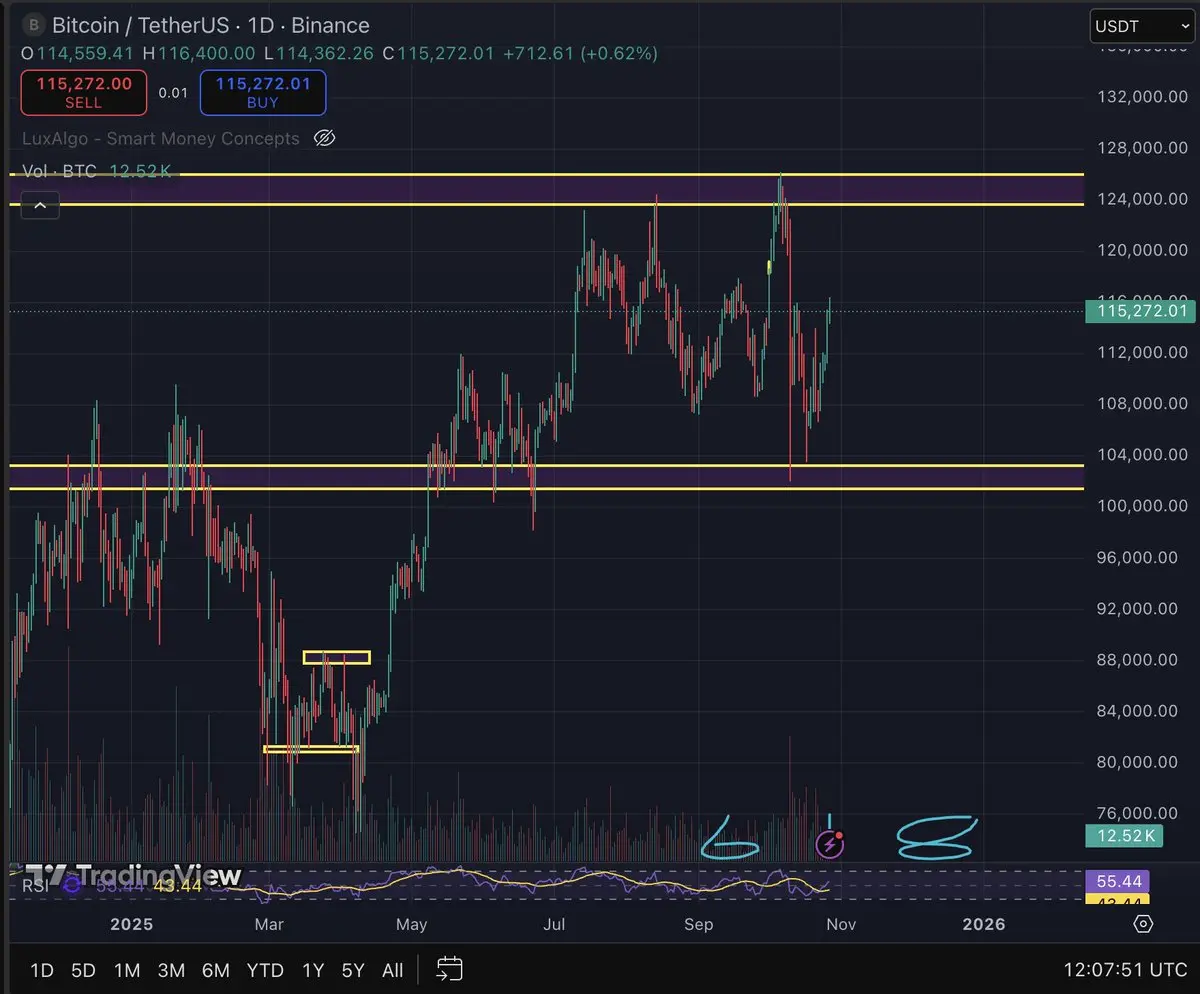Collapse the indicator legend with chevron button
This screenshot has height=994, width=1200.
(x=40, y=206)
